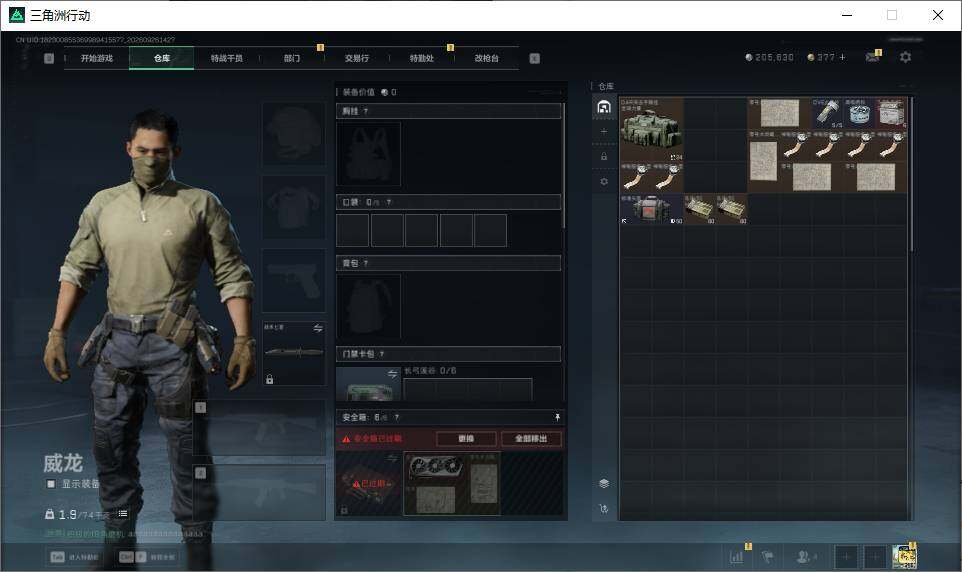Add a warehouse expansion box with plus icon
This screenshot has width=962, height=572.
click(604, 131)
